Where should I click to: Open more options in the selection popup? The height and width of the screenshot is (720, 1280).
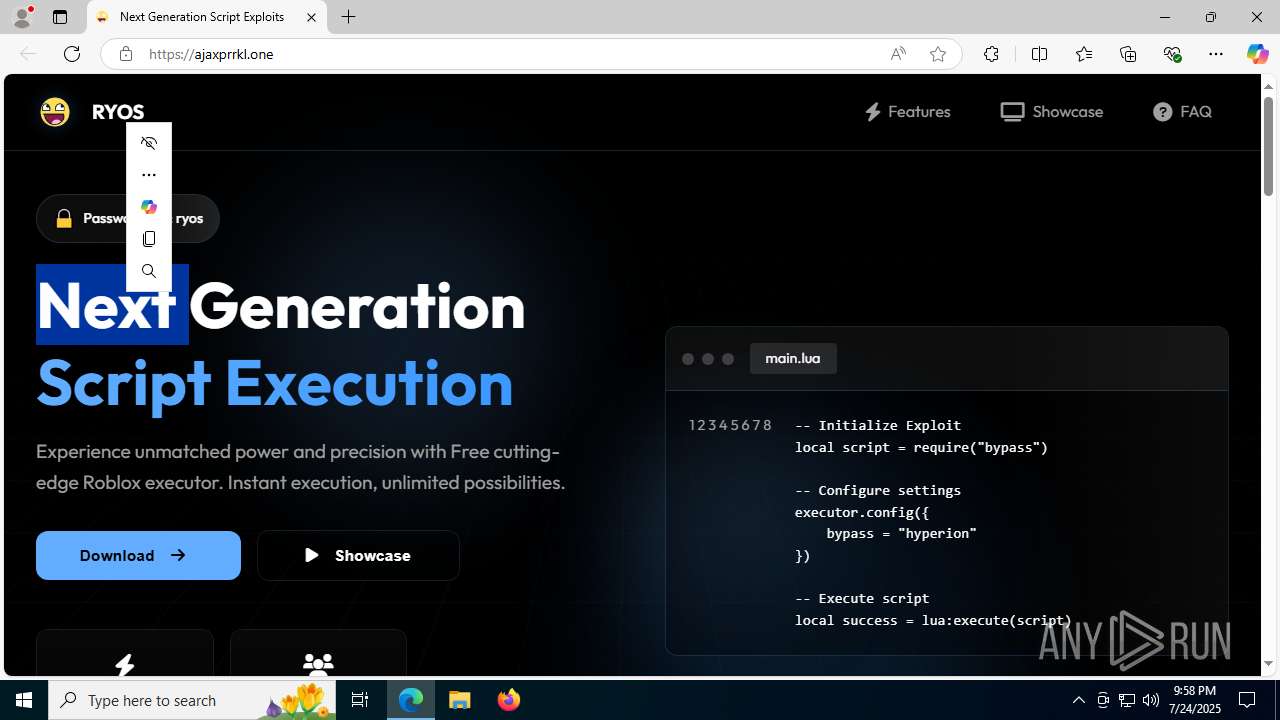tap(149, 175)
